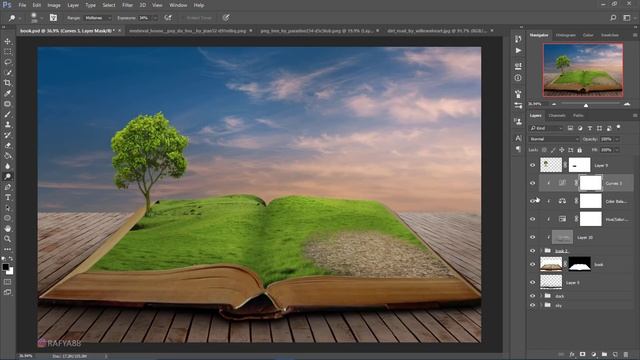Expand the book 2 group

click(x=541, y=251)
